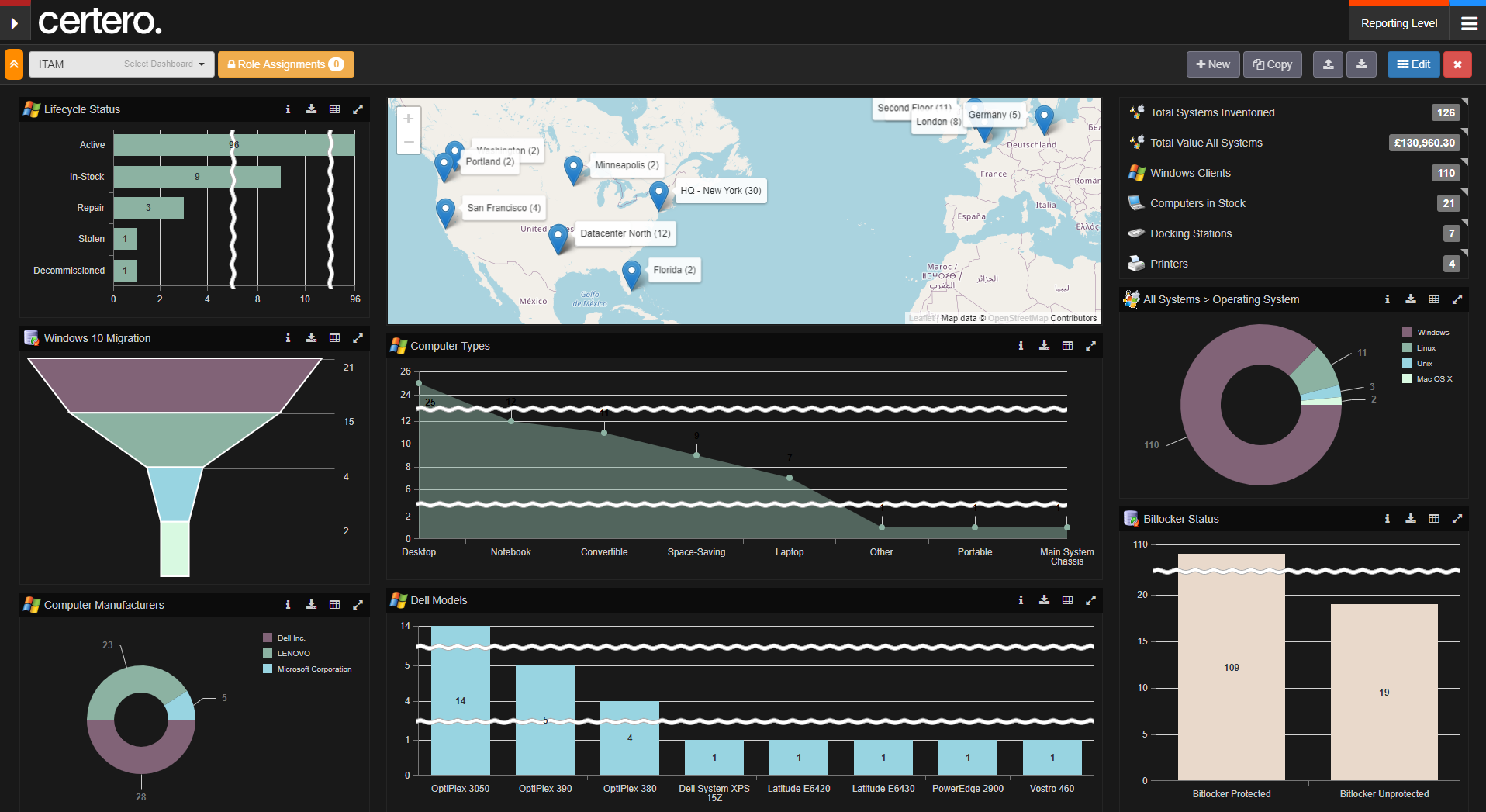The width and height of the screenshot is (1486, 812).
Task: Toggle Unix series in OS legend
Action: (1418, 364)
